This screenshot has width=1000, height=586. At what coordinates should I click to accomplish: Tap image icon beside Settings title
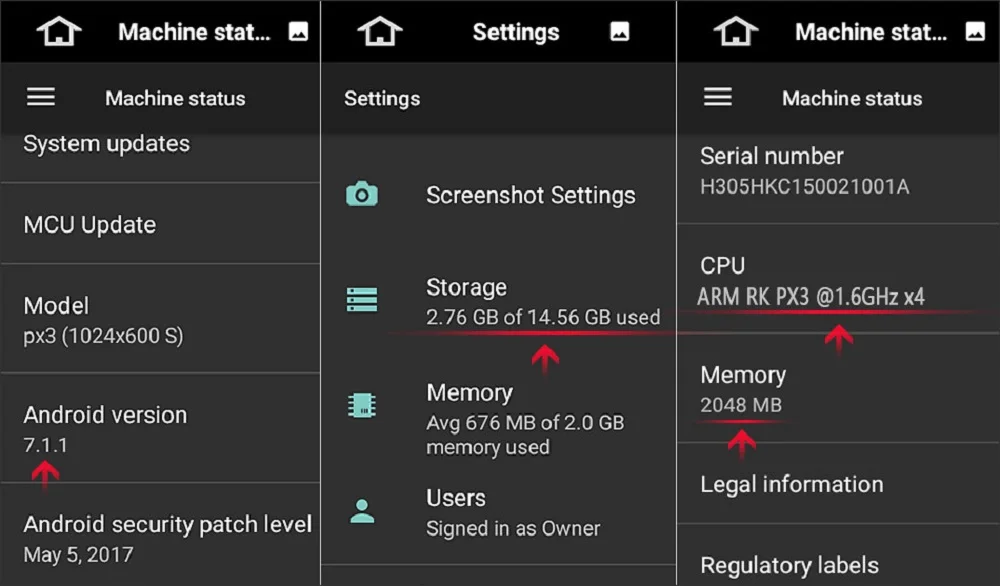(x=620, y=31)
